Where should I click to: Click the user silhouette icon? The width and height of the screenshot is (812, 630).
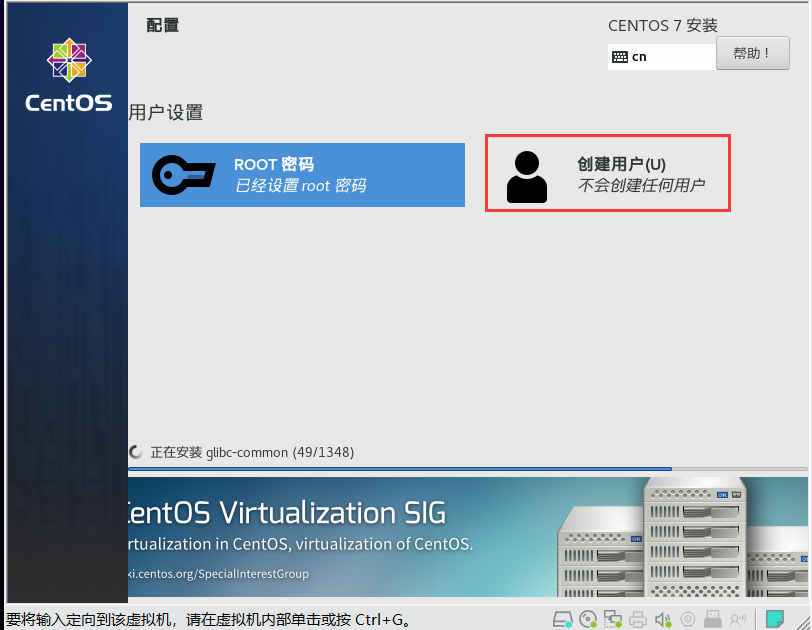point(527,177)
